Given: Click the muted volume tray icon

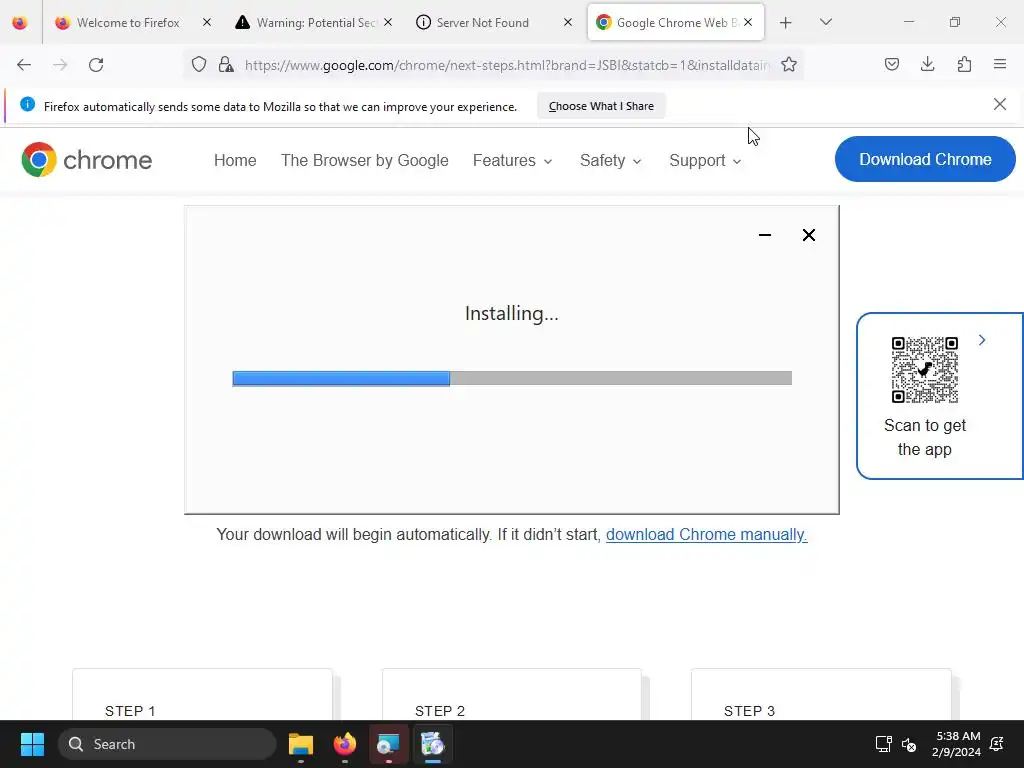Looking at the screenshot, I should (908, 744).
